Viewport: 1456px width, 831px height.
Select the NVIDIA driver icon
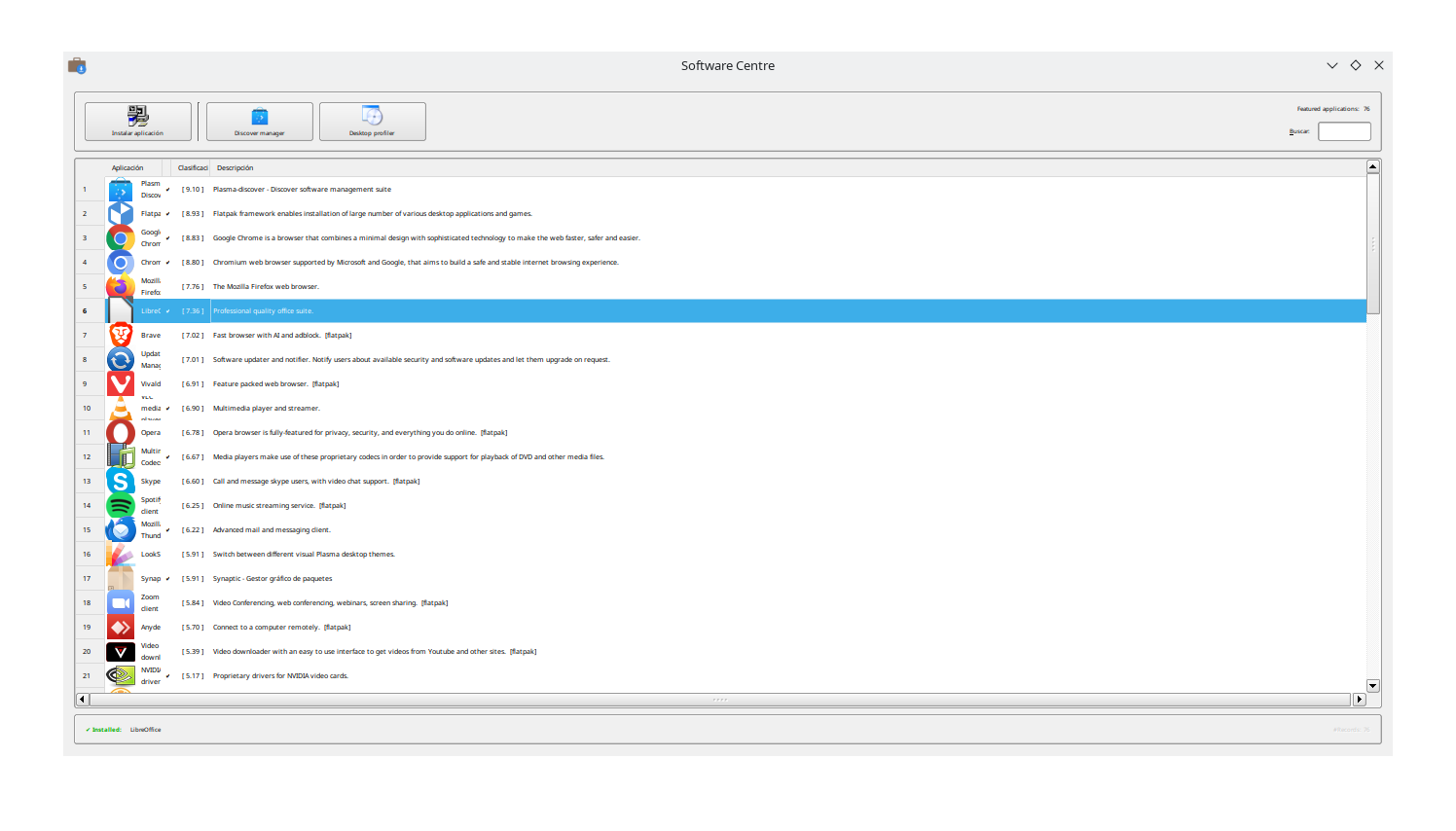coord(121,675)
